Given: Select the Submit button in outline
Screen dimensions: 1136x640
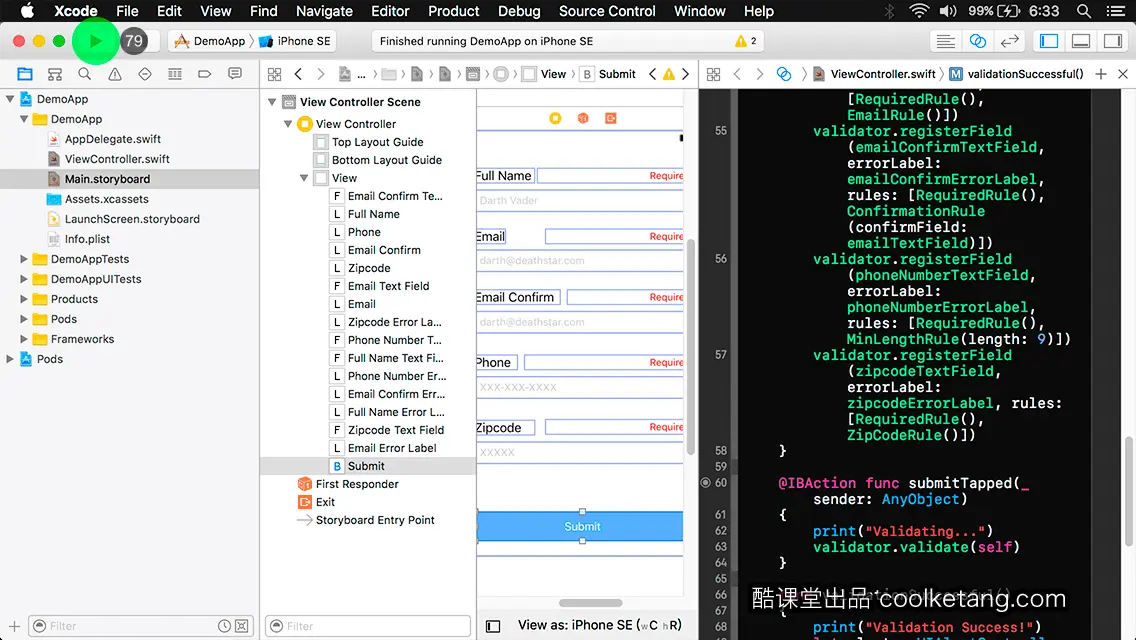Looking at the screenshot, I should coord(367,466).
